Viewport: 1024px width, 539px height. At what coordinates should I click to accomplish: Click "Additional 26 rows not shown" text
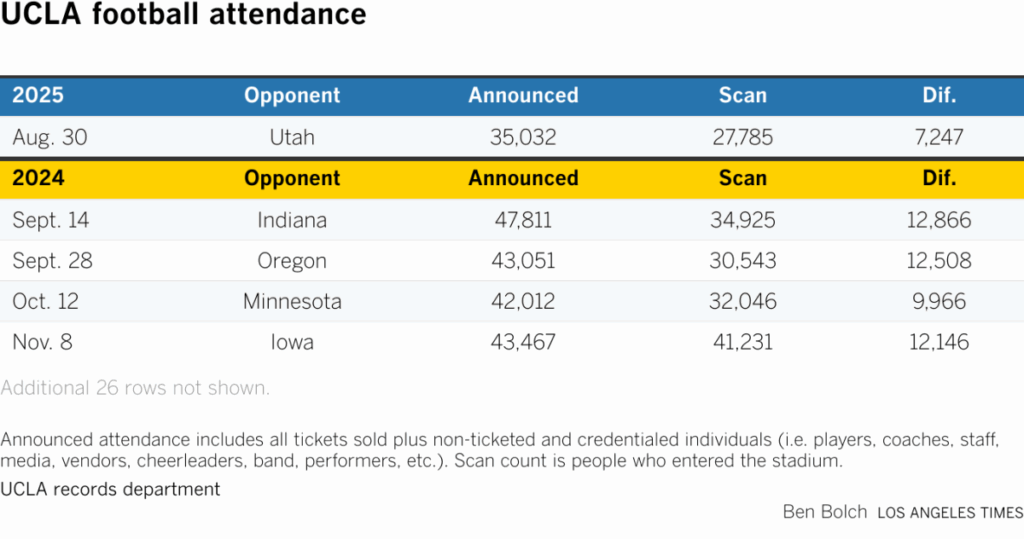pyautogui.click(x=135, y=388)
